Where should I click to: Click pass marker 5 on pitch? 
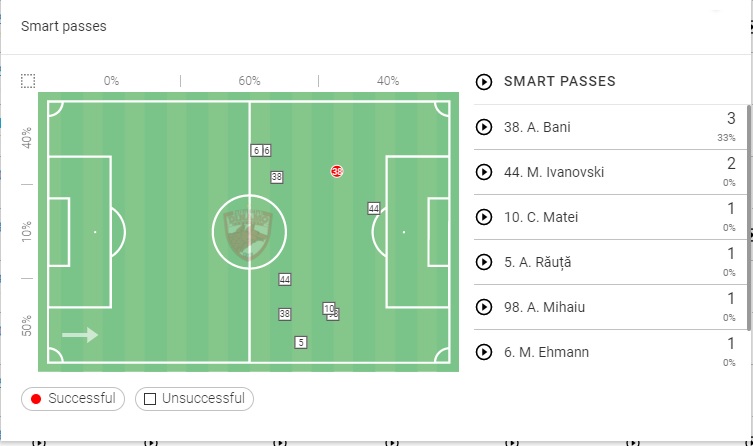(300, 342)
